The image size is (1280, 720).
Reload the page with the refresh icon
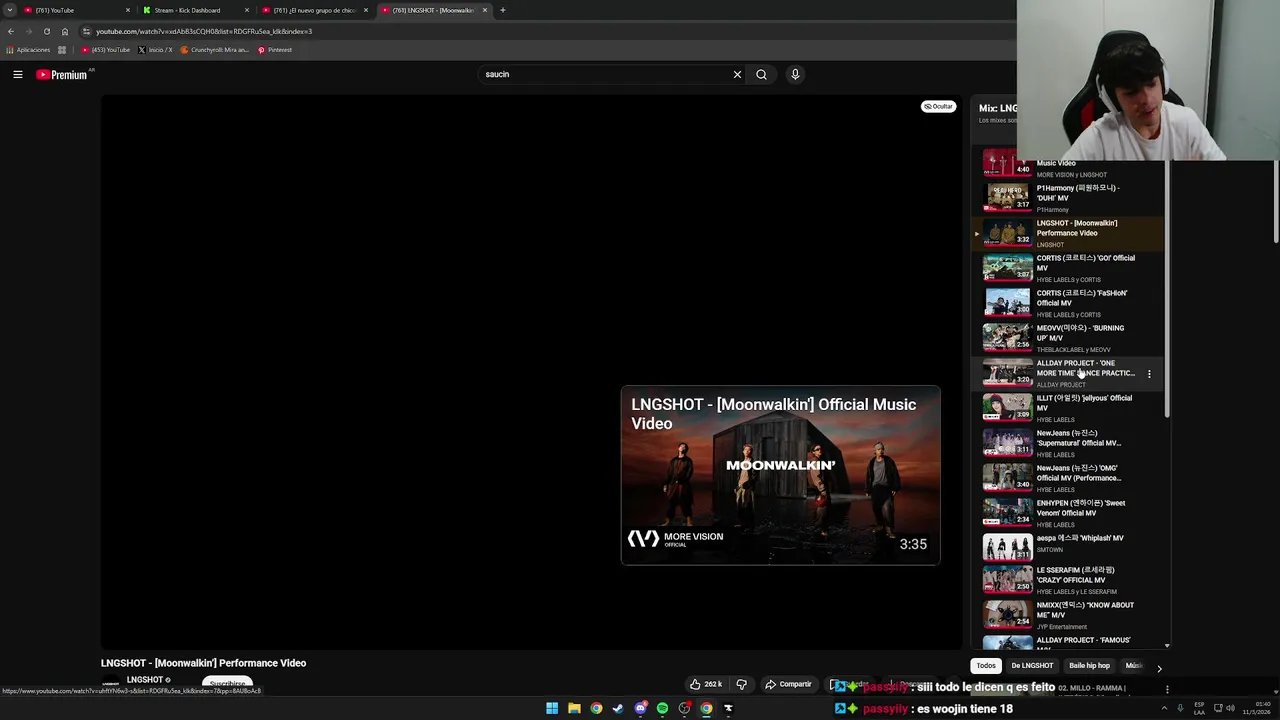(x=46, y=31)
